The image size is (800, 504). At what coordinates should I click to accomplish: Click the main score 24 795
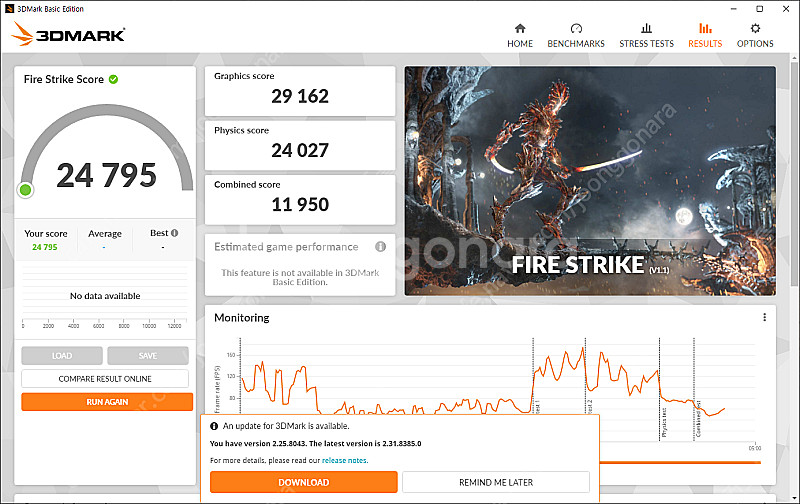[x=107, y=175]
